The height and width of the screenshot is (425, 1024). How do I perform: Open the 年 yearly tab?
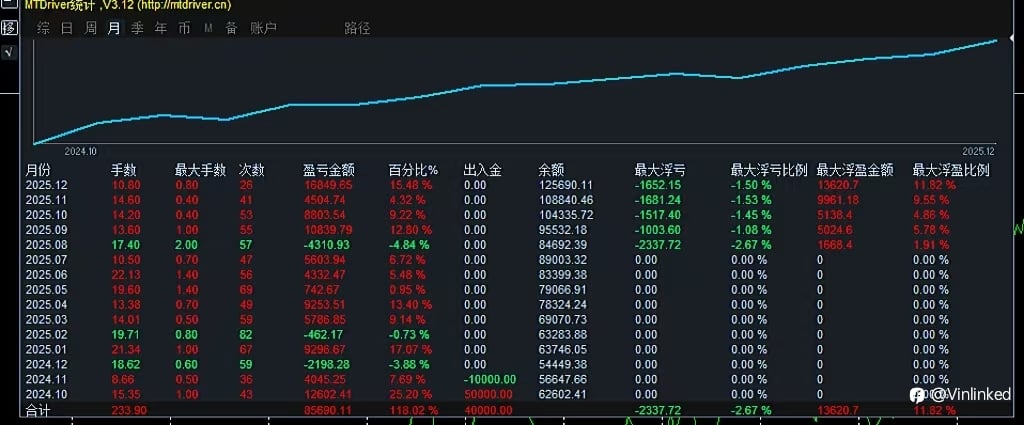click(x=161, y=28)
